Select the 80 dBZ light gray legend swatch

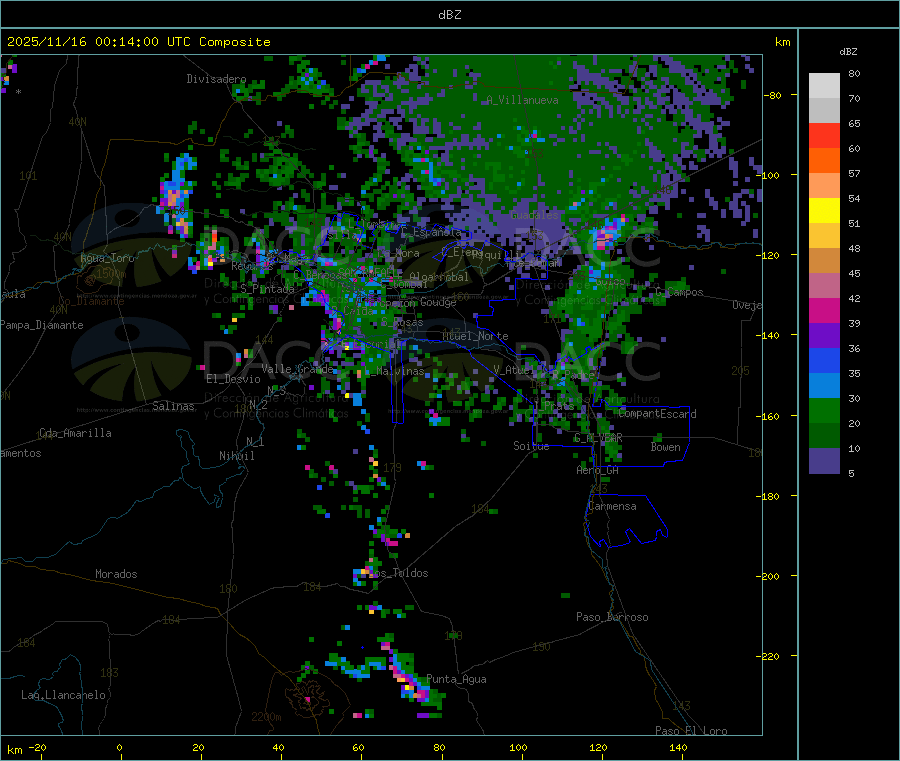[824, 86]
